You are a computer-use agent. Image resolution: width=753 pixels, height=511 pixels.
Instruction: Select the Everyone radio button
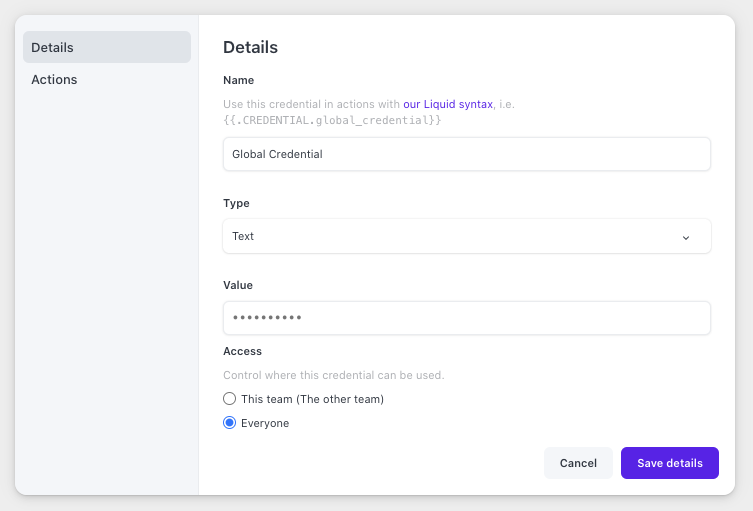point(230,423)
